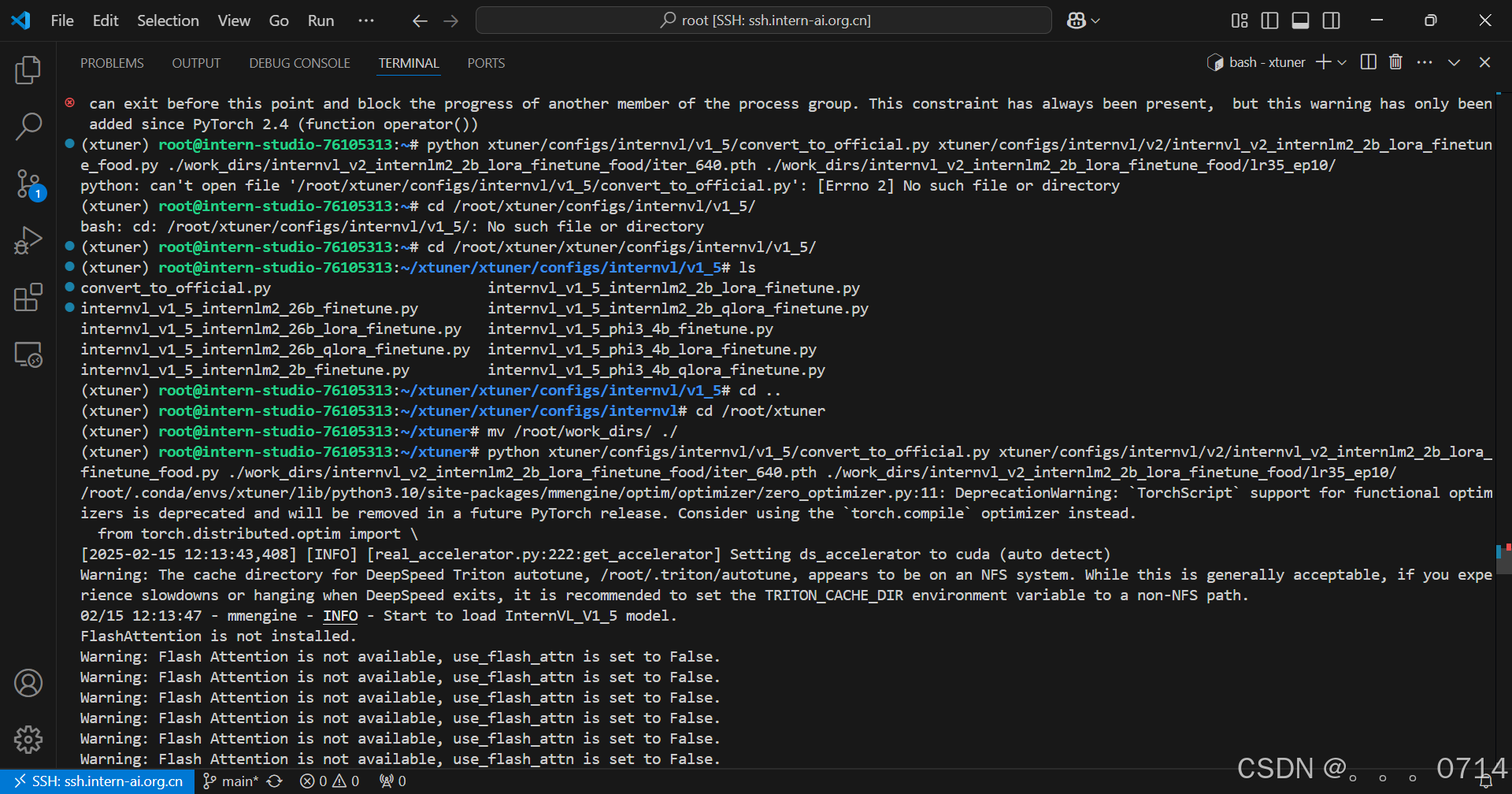1512x794 pixels.
Task: Click the command center search box
Action: (x=764, y=20)
